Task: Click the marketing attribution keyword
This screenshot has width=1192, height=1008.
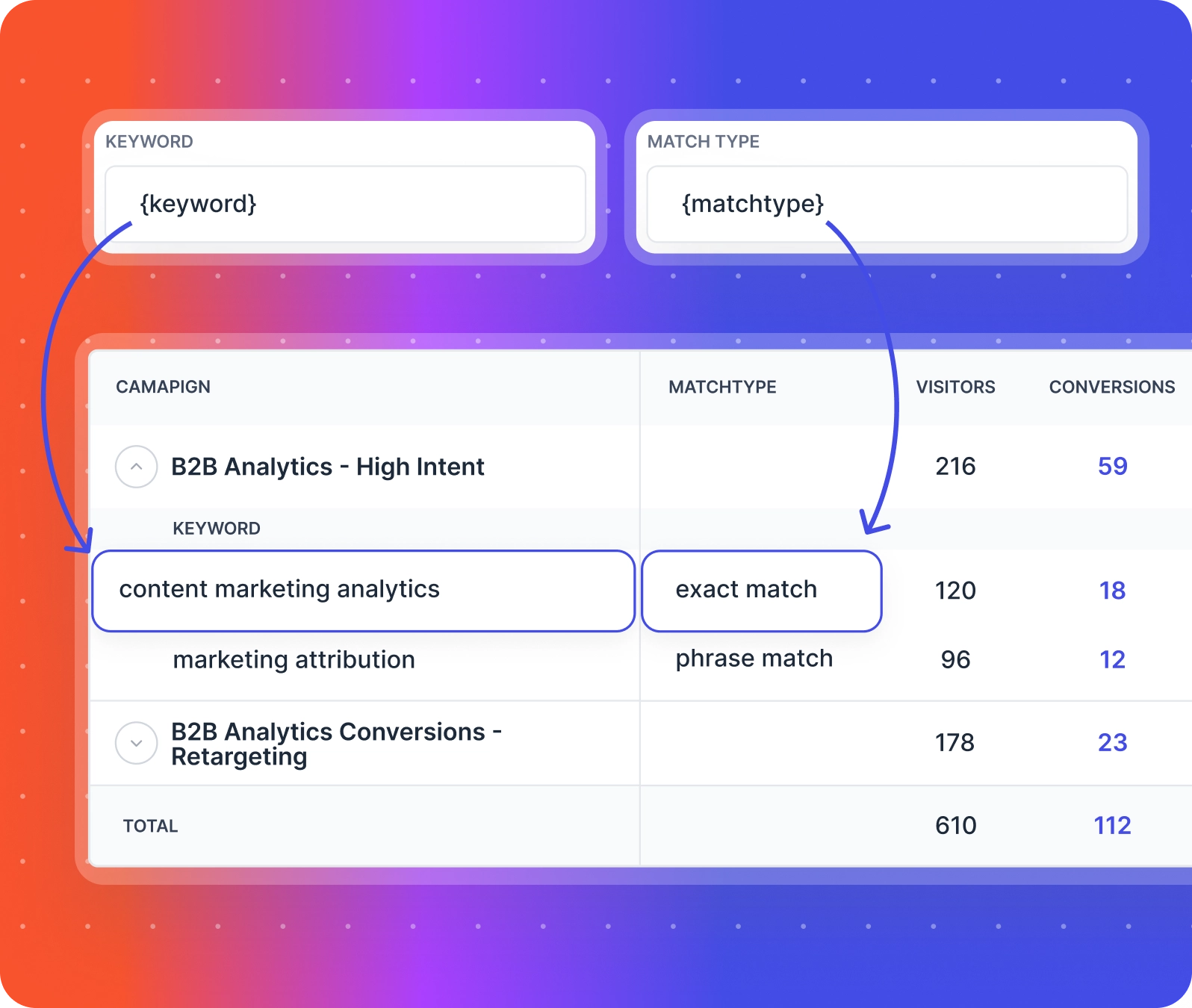Action: click(294, 660)
